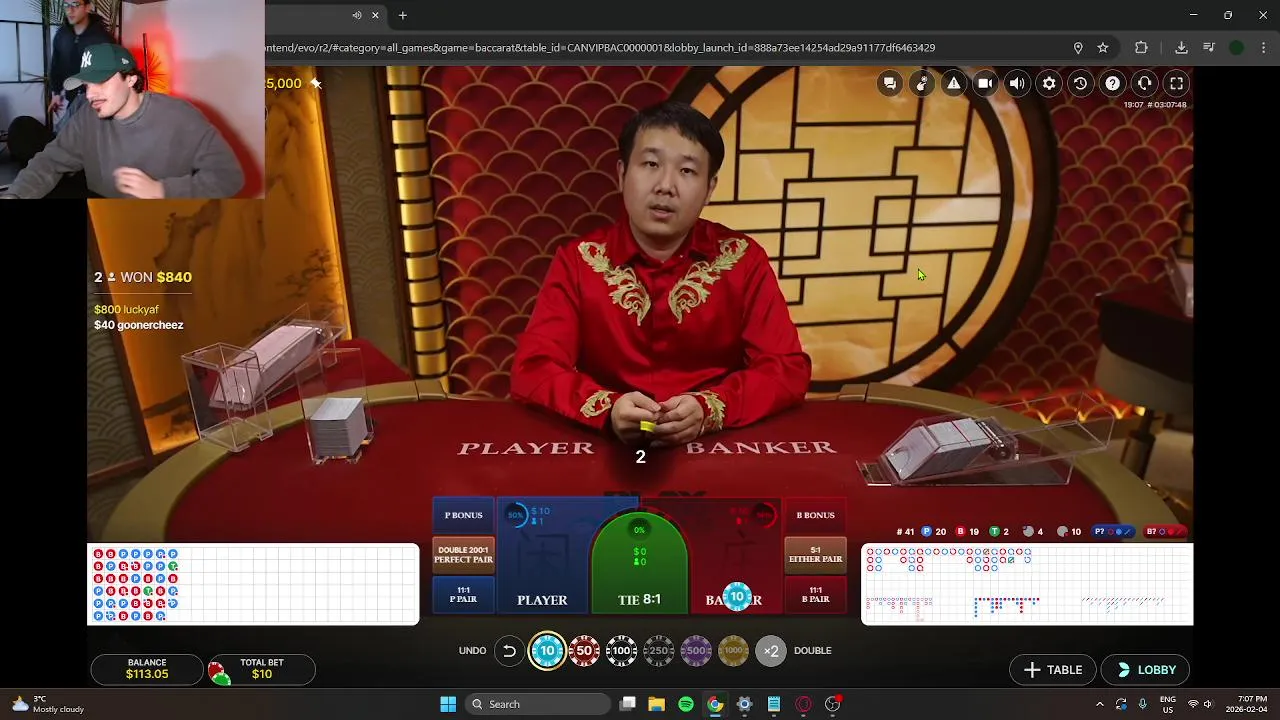Open video camera settings icon
The width and height of the screenshot is (1280, 720).
click(x=985, y=84)
